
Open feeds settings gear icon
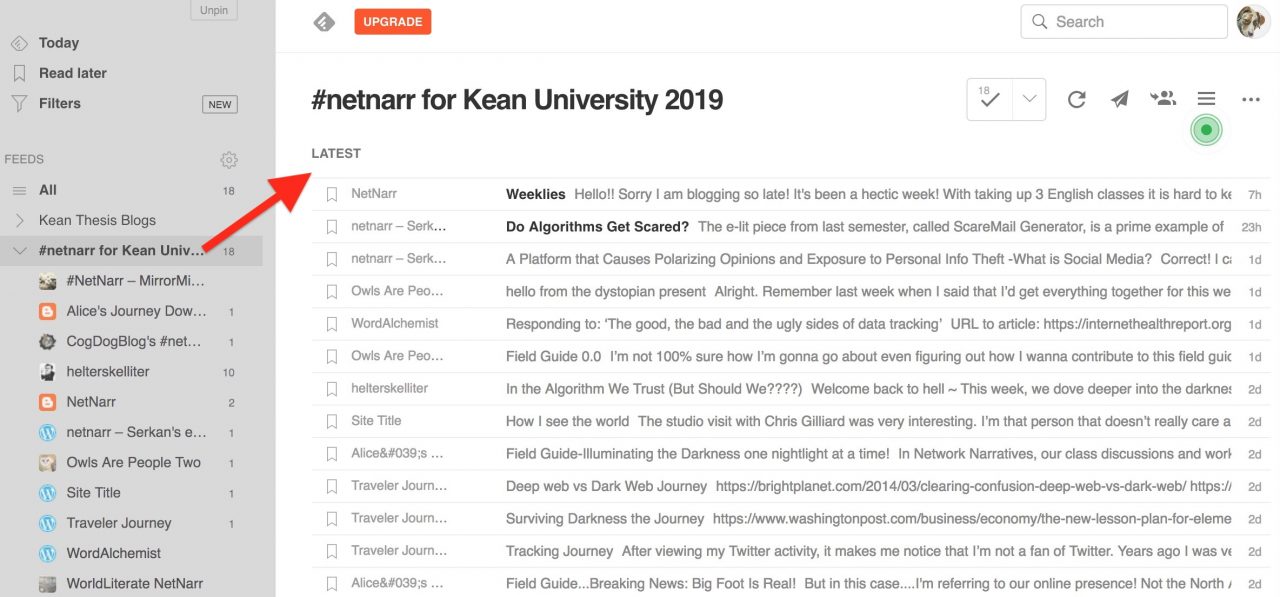click(x=229, y=160)
